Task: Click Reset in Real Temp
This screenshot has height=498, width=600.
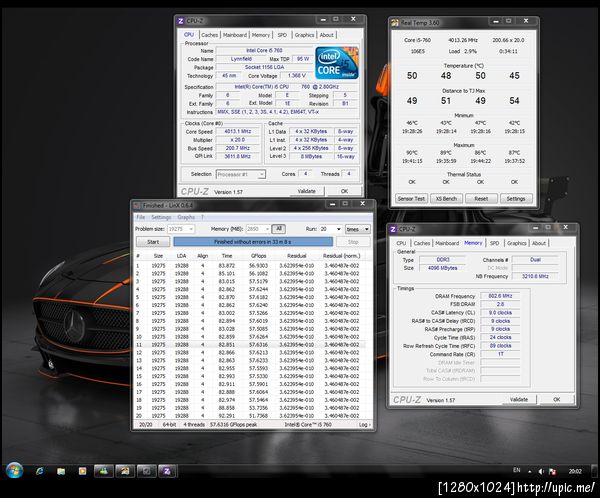Action: click(481, 199)
